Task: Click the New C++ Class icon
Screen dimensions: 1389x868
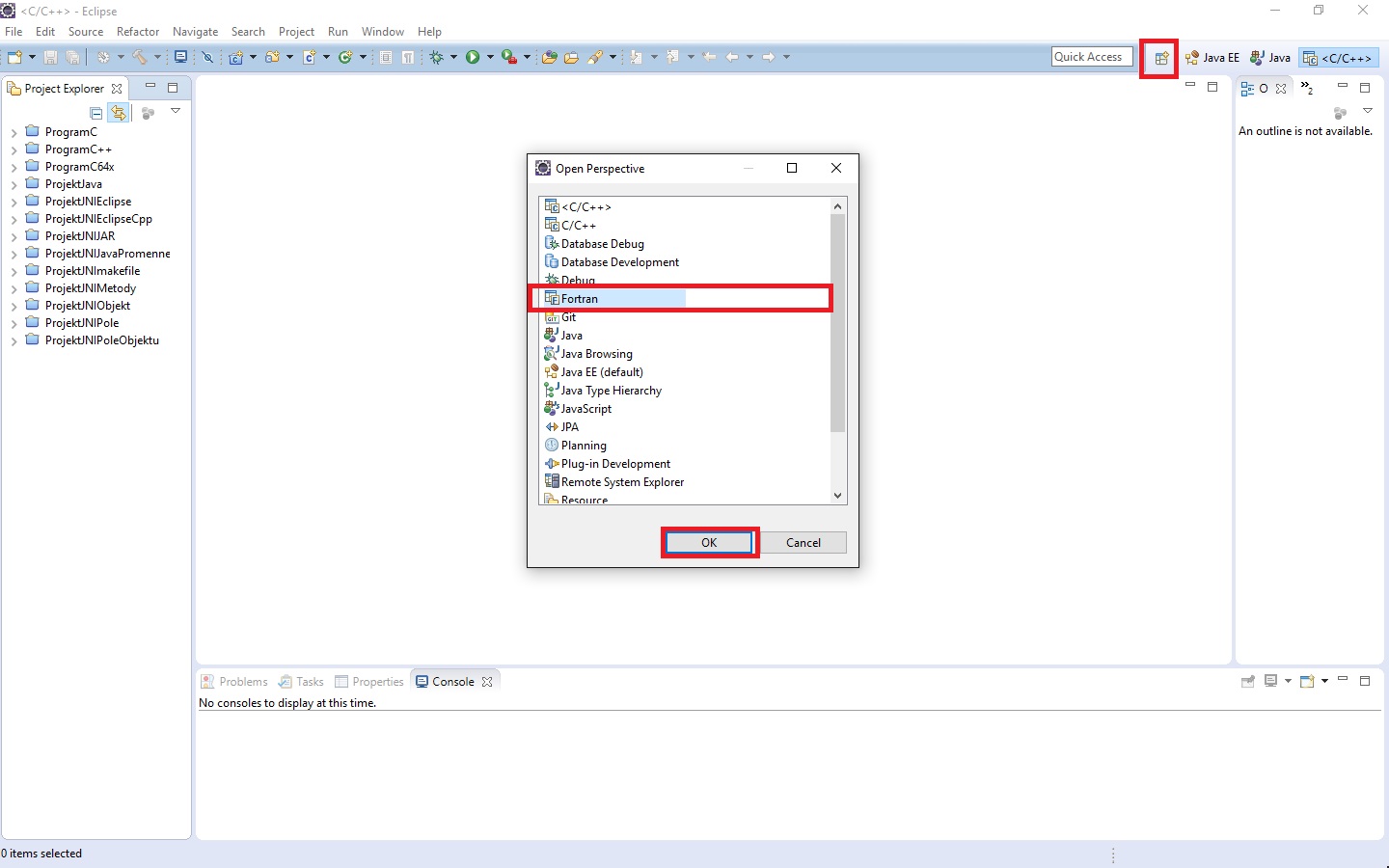Action: point(345,57)
